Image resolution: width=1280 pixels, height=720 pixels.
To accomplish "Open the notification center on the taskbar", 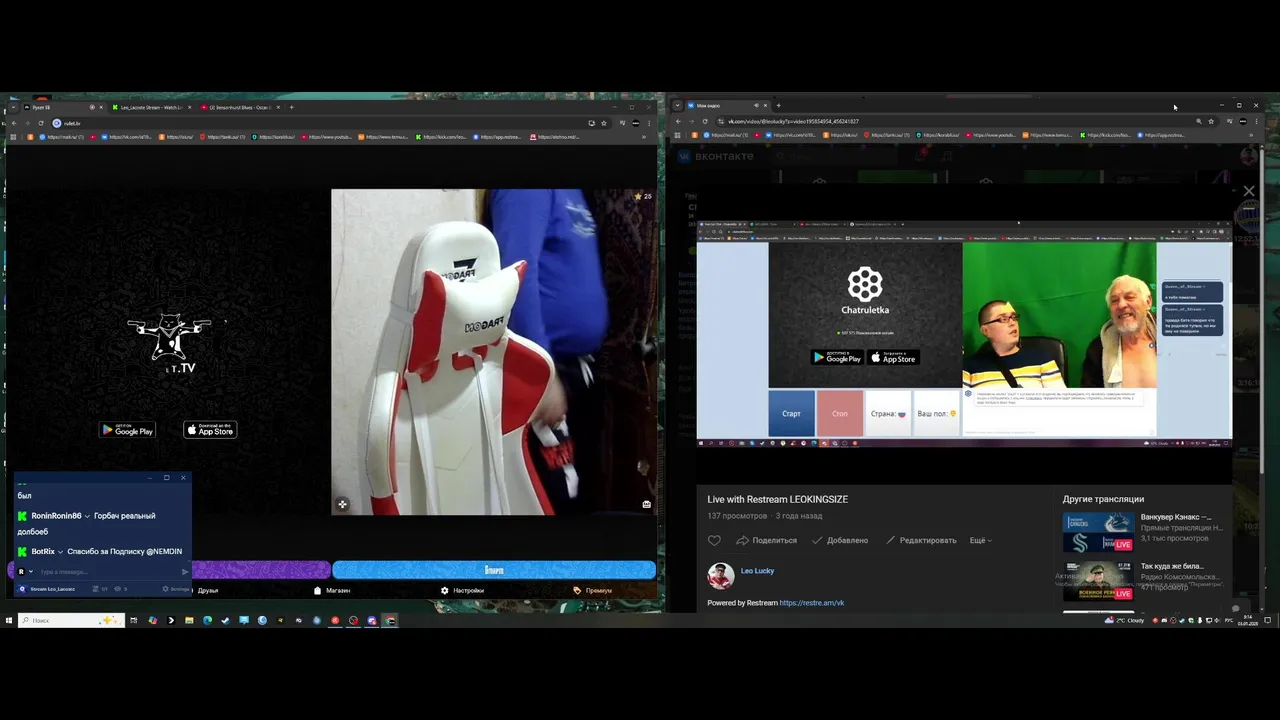I will point(1268,621).
